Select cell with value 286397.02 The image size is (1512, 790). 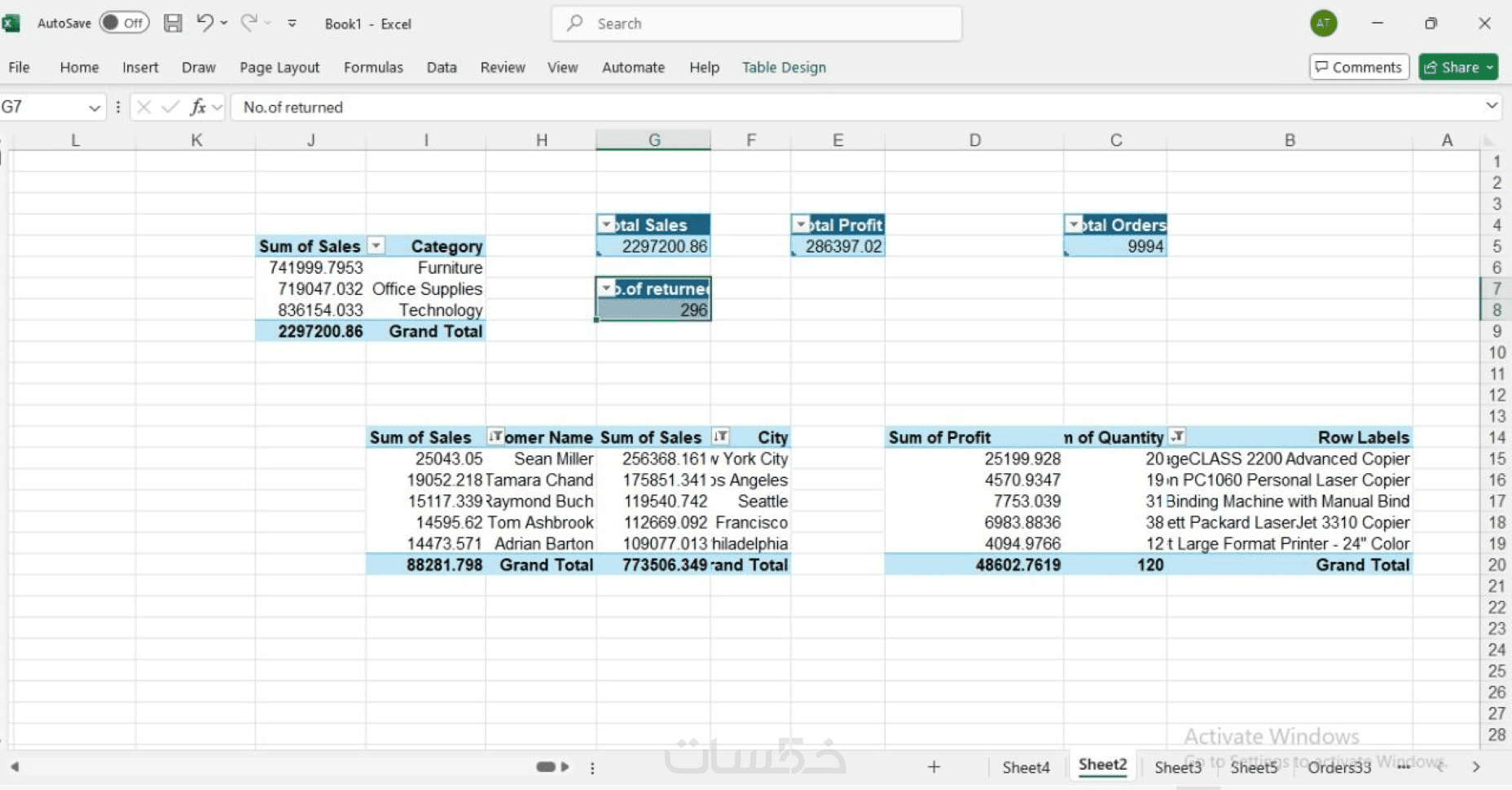tap(837, 246)
